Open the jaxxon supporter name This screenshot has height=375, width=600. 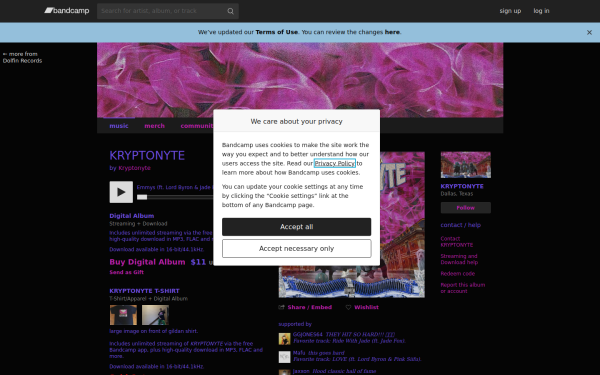pos(301,371)
